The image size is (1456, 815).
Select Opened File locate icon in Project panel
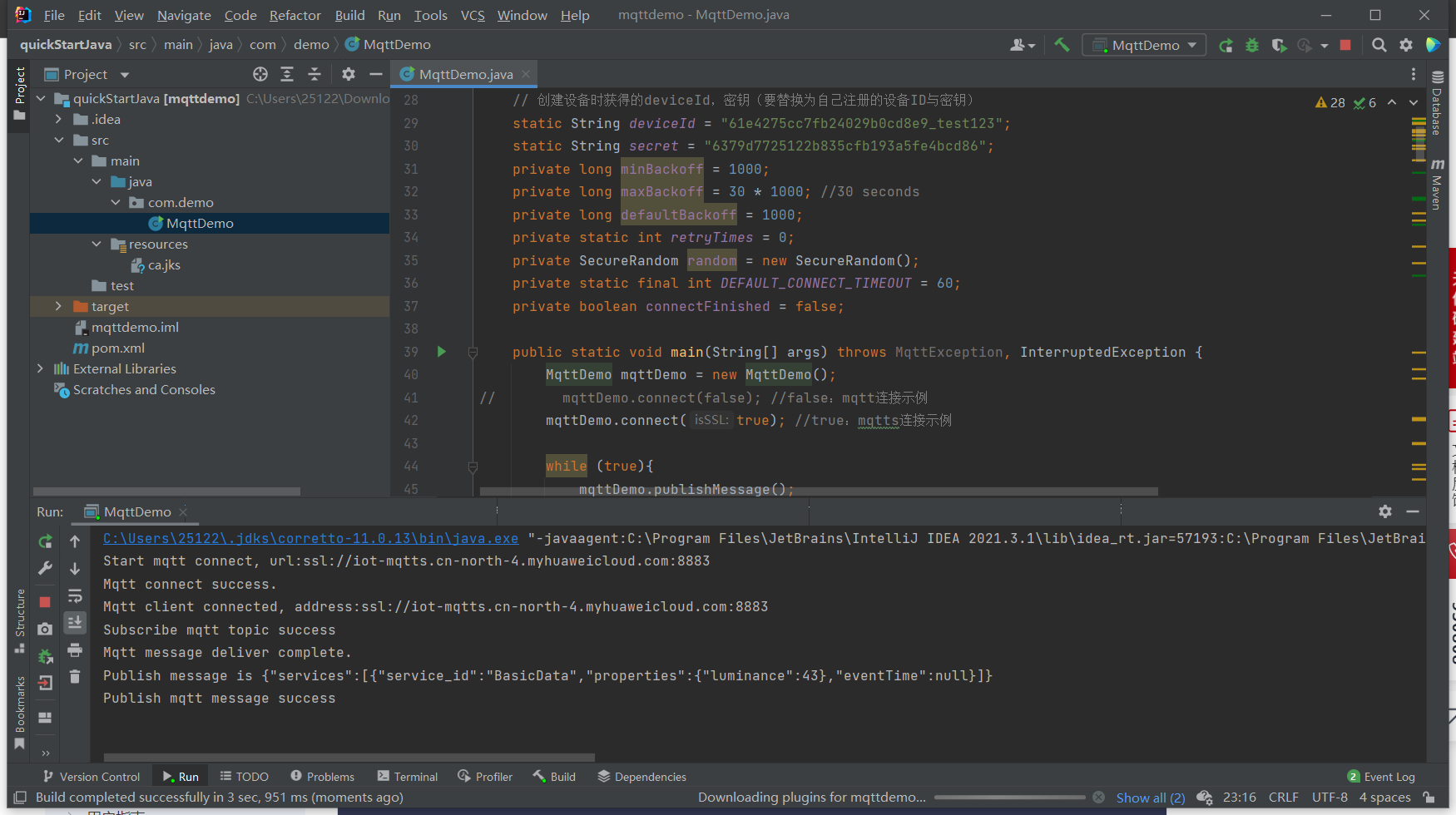[x=260, y=74]
